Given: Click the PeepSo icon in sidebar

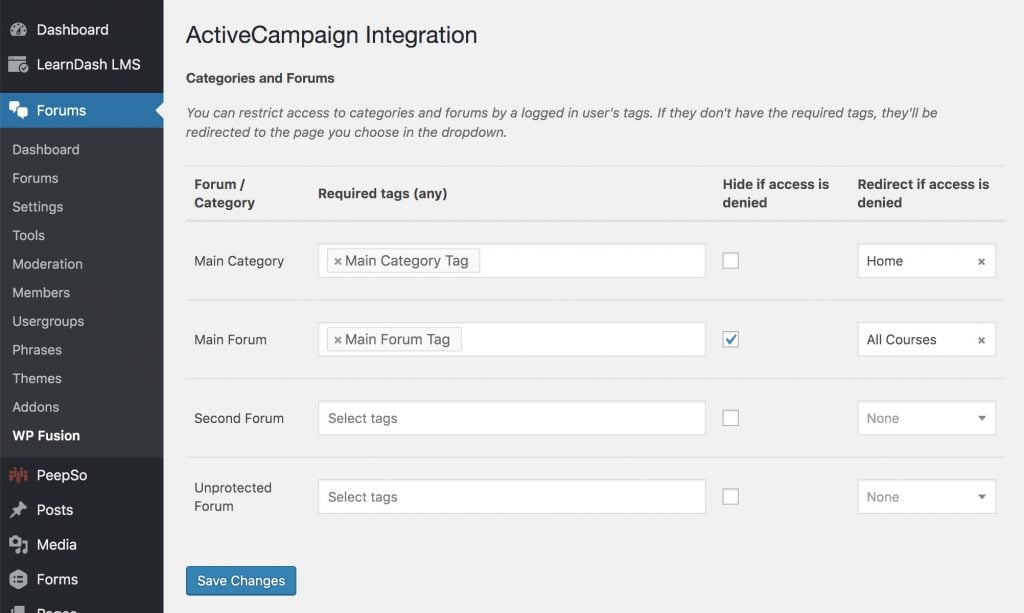Looking at the screenshot, I should click(x=18, y=475).
